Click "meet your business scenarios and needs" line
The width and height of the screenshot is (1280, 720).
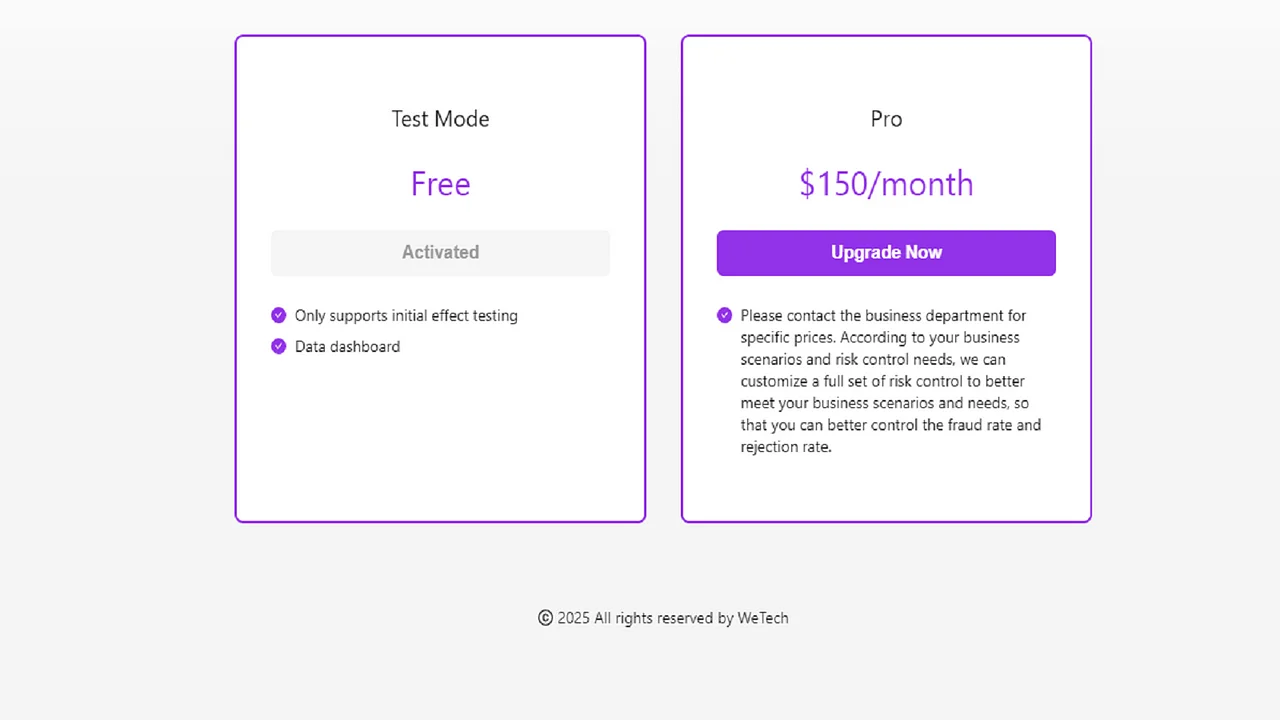coord(884,403)
